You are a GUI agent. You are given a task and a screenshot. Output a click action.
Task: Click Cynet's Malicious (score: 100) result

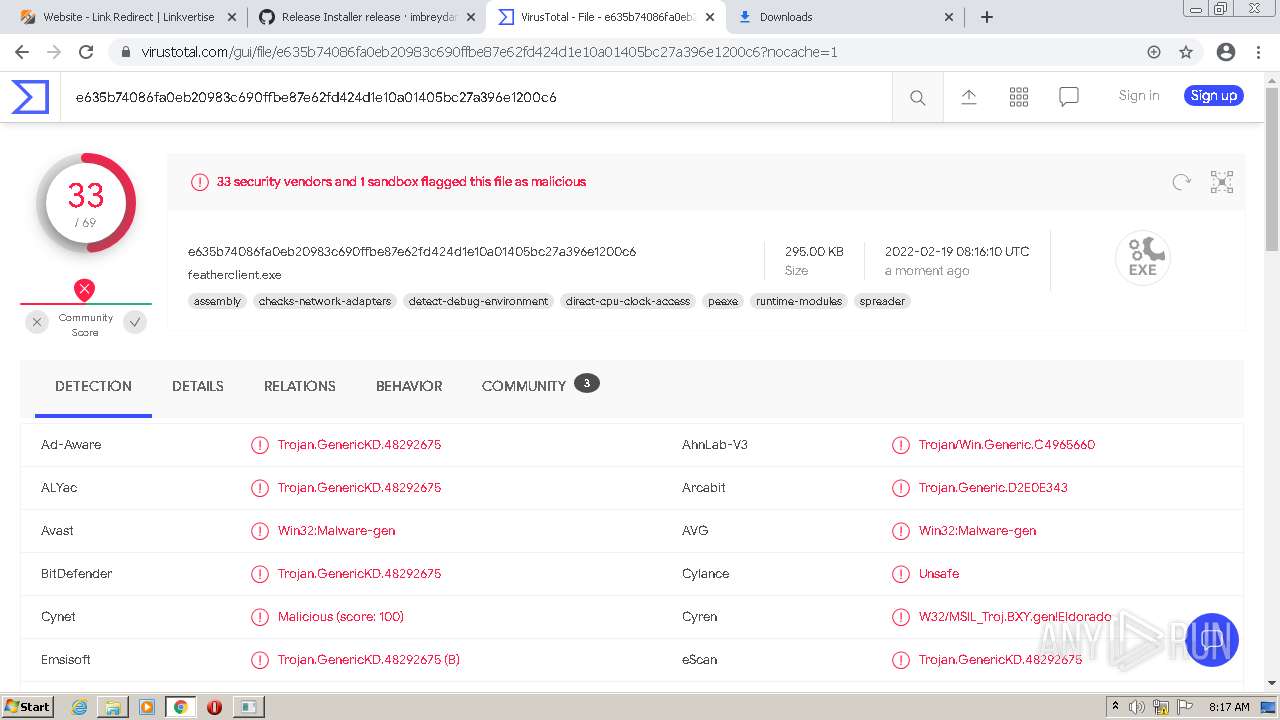[341, 617]
